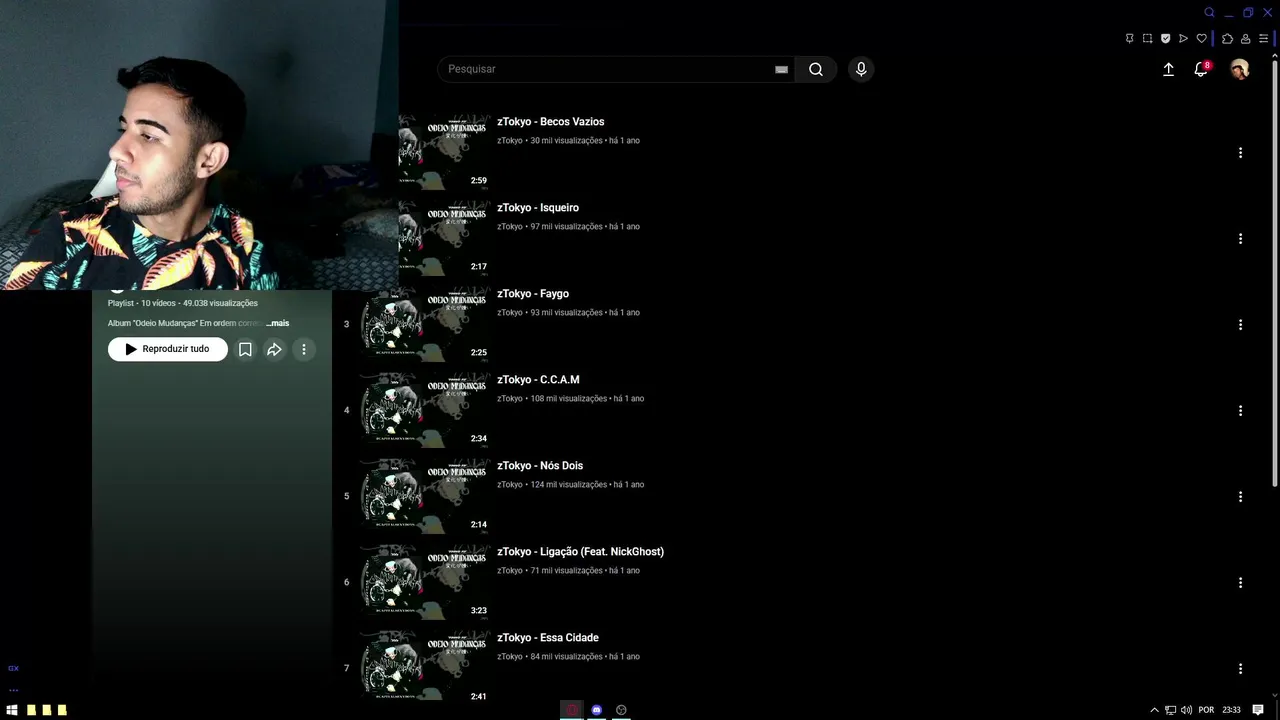
Task: Bookmark page with the heart icon
Action: click(1201, 39)
